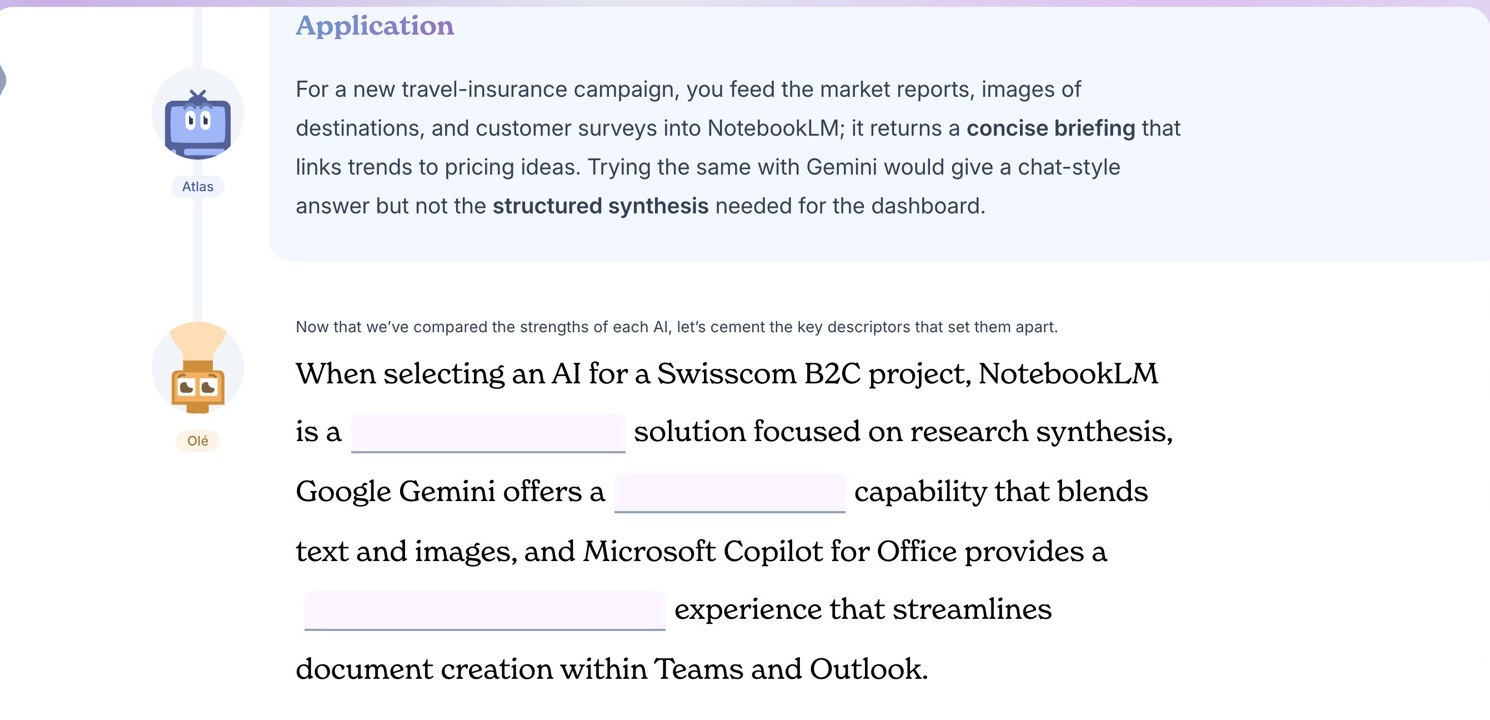
Task: Click "document creation within Teams and Outlook" line
Action: (612, 669)
